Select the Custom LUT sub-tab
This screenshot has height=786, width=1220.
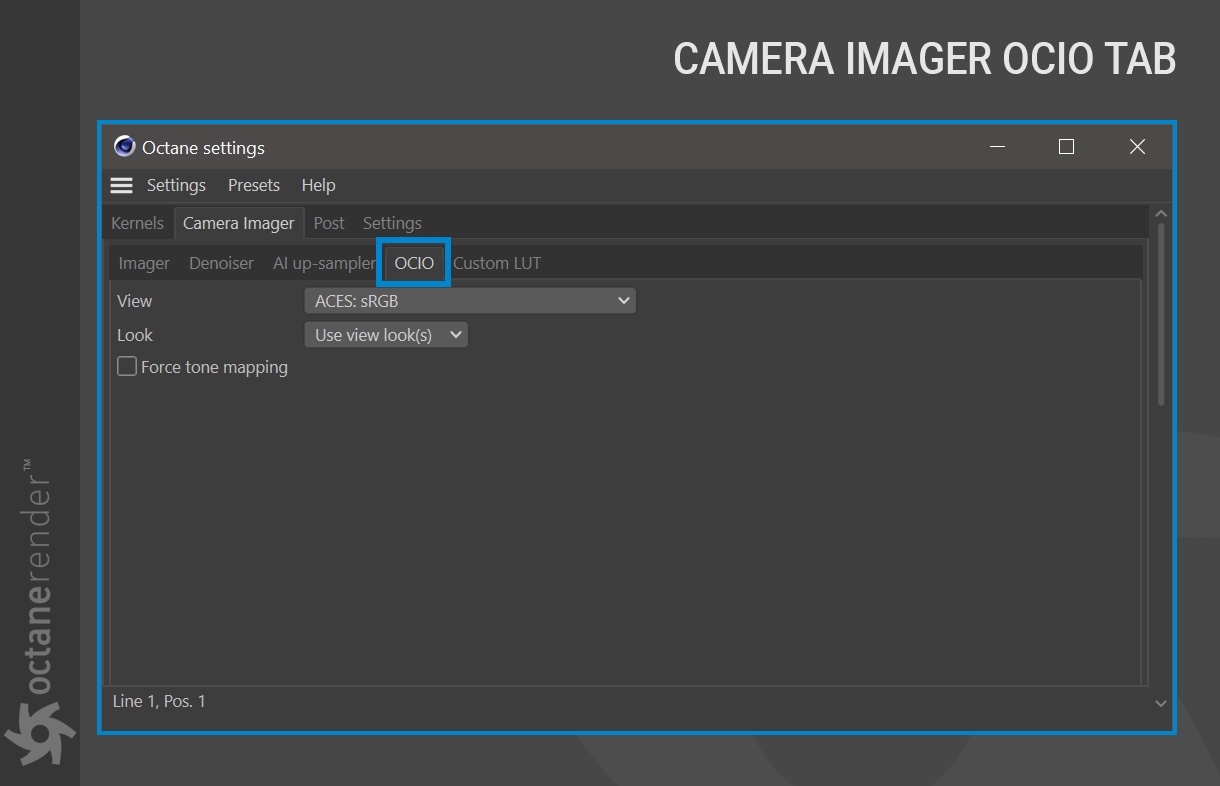pos(497,263)
